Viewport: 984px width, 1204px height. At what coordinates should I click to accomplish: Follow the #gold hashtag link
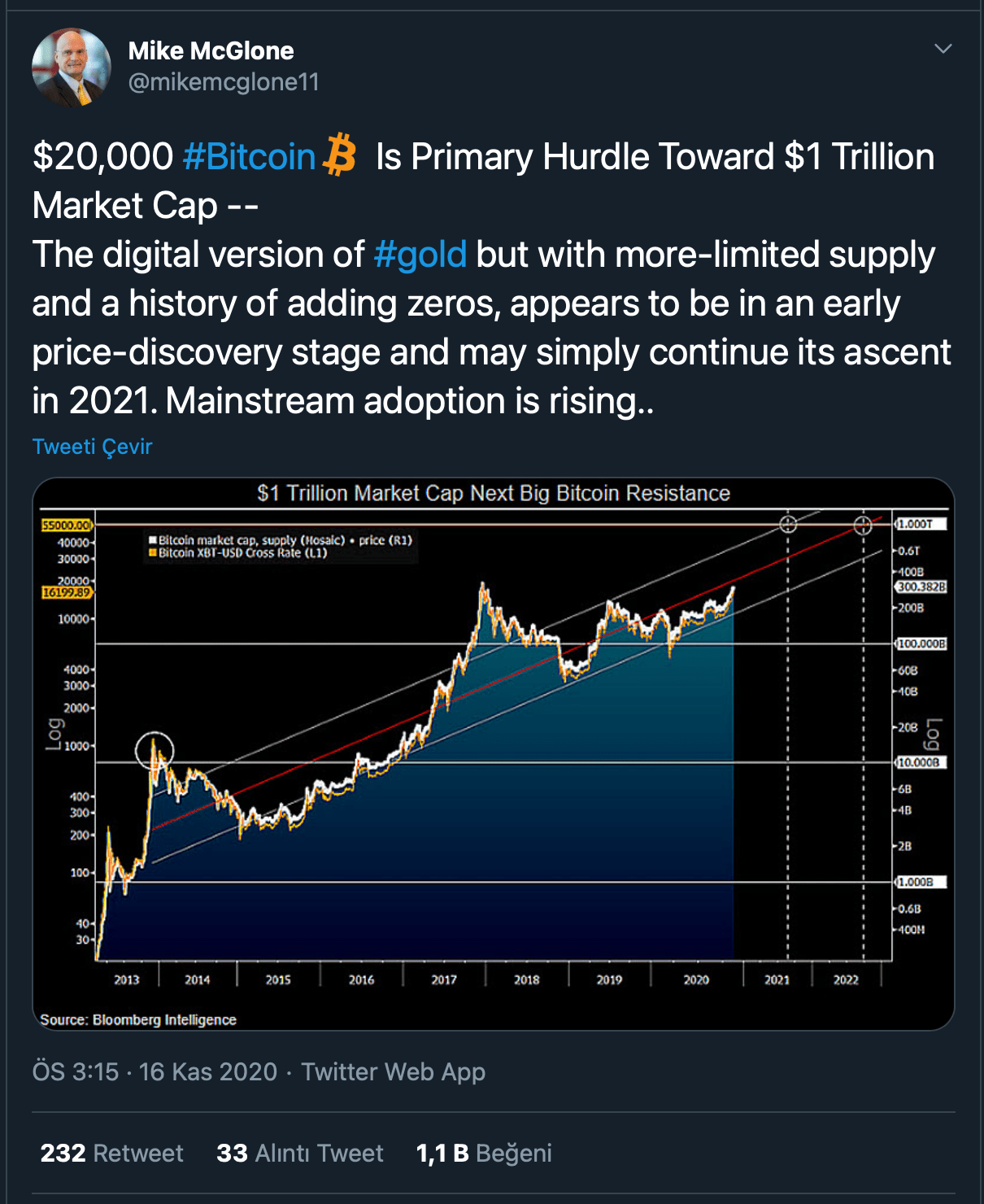tap(420, 255)
